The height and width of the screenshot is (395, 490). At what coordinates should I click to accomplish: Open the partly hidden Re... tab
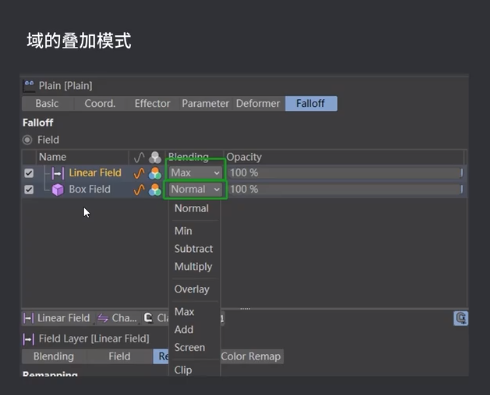click(162, 356)
